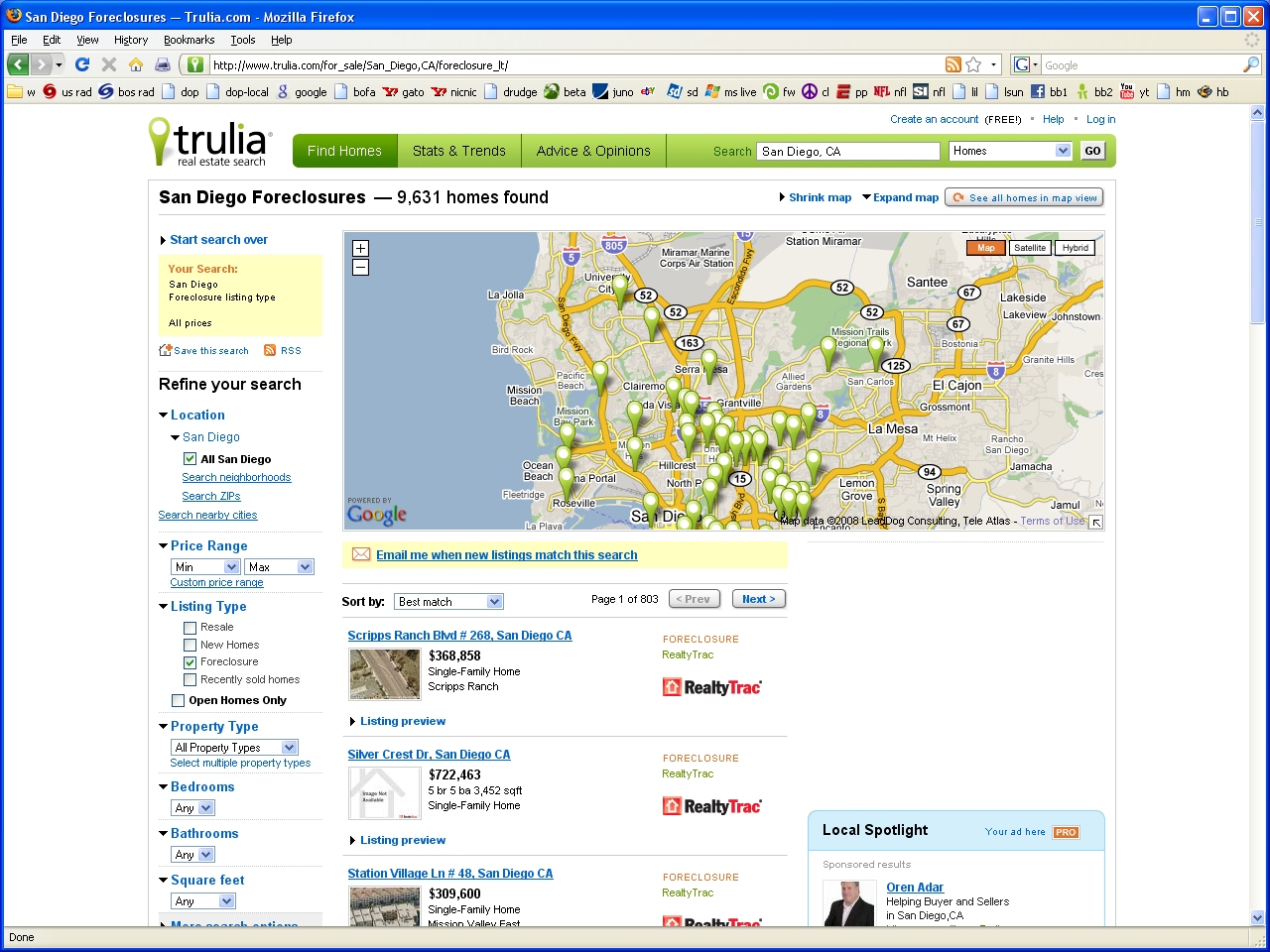Check the Recently sold homes checkbox
Image resolution: width=1270 pixels, height=952 pixels.
[x=190, y=680]
